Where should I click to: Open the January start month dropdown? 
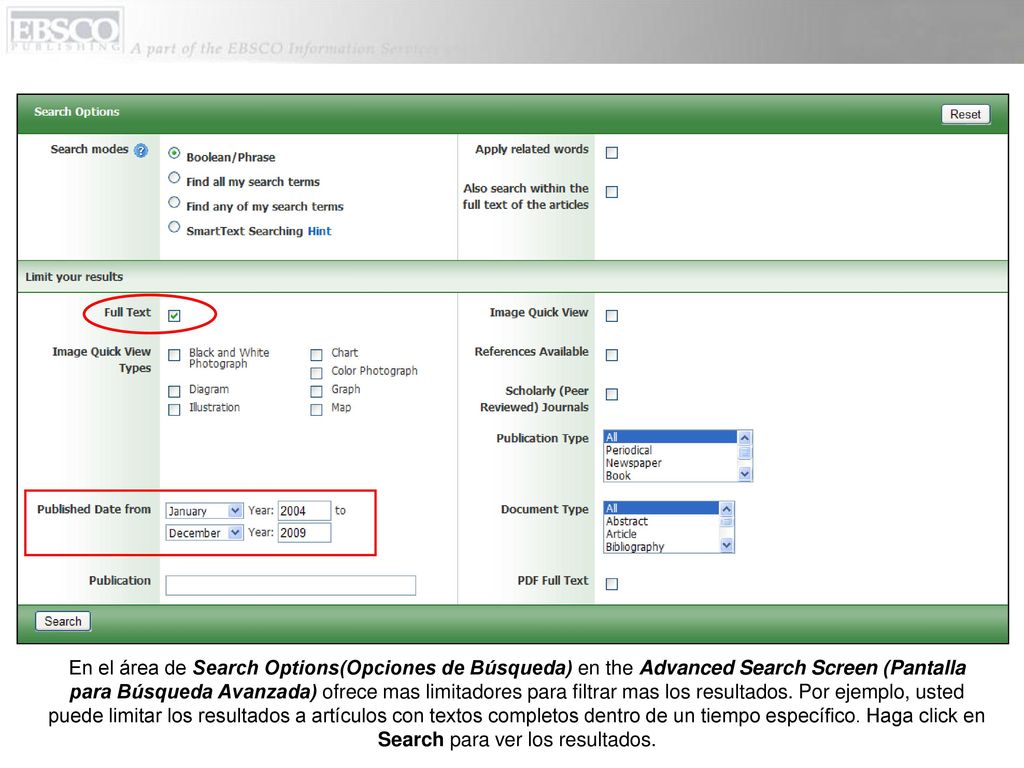[204, 511]
